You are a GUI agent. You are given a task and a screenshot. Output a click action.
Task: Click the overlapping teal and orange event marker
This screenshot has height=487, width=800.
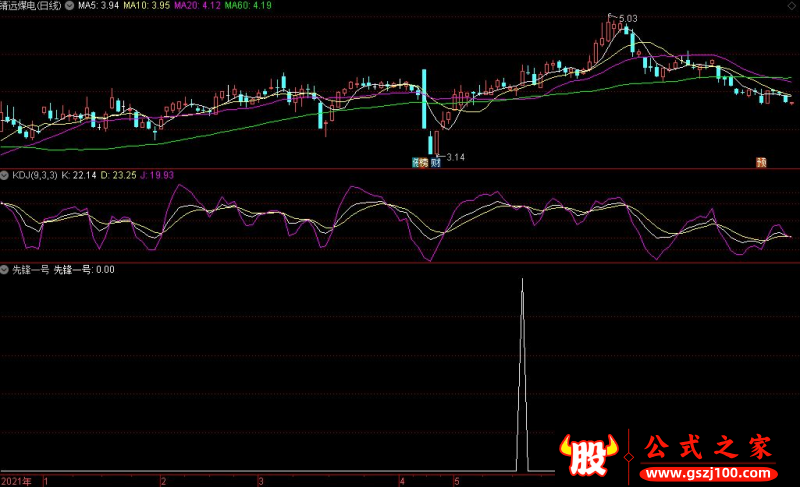point(420,163)
